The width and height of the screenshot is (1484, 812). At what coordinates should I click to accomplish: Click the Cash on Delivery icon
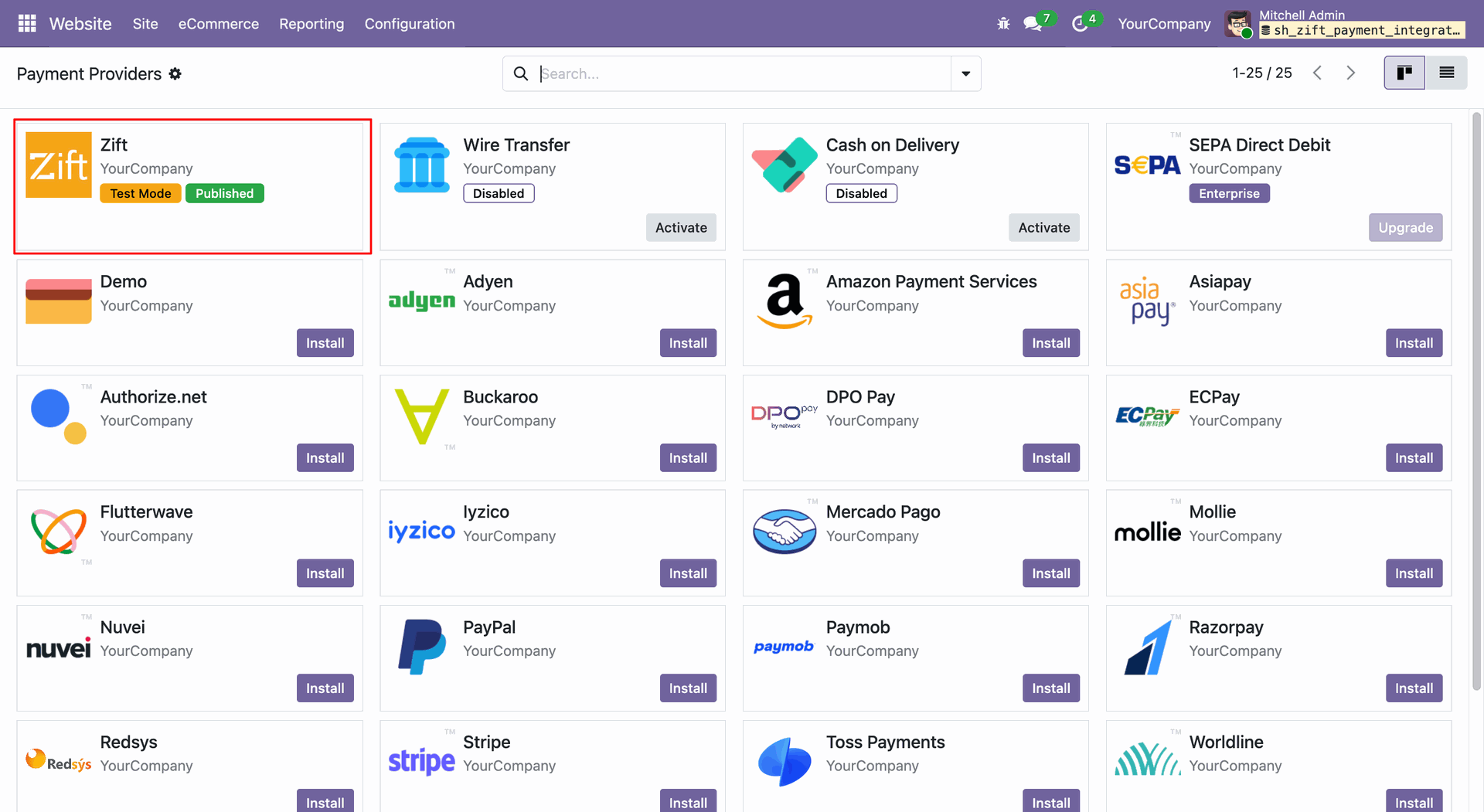(785, 165)
